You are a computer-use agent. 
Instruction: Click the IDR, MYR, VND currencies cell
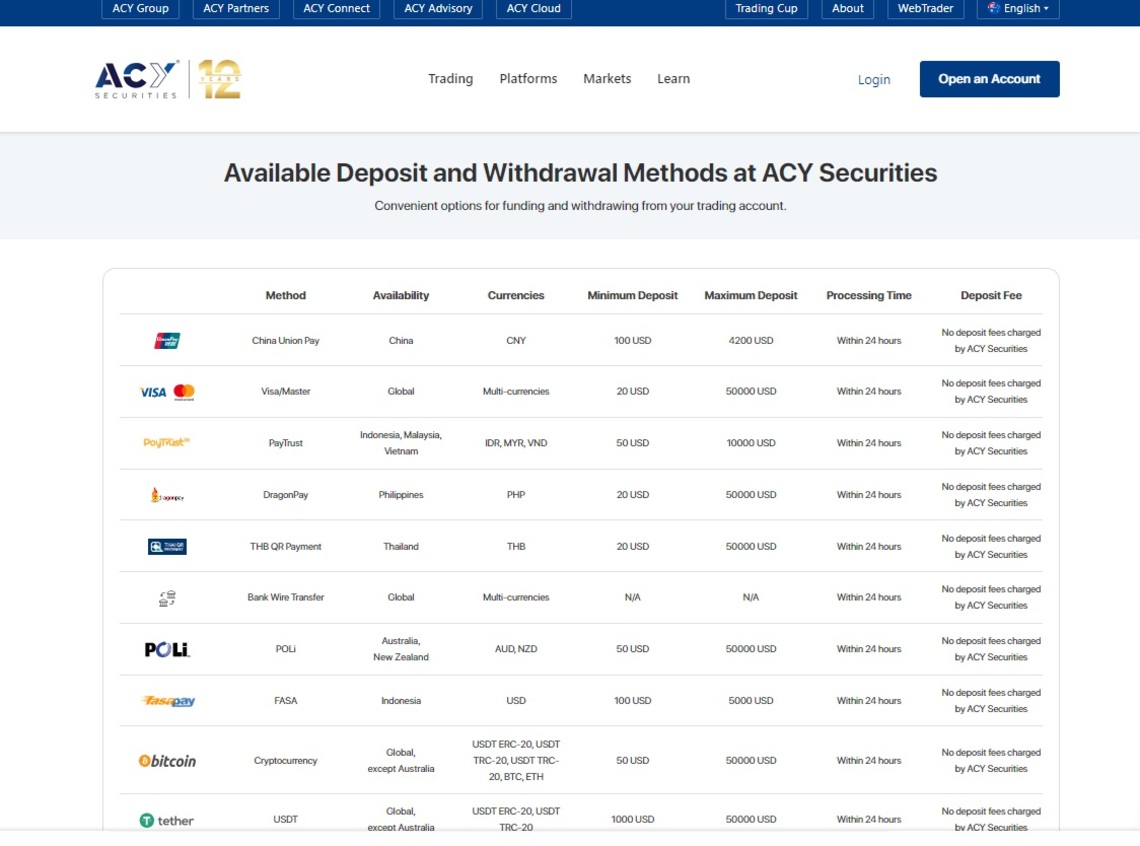[x=516, y=443]
